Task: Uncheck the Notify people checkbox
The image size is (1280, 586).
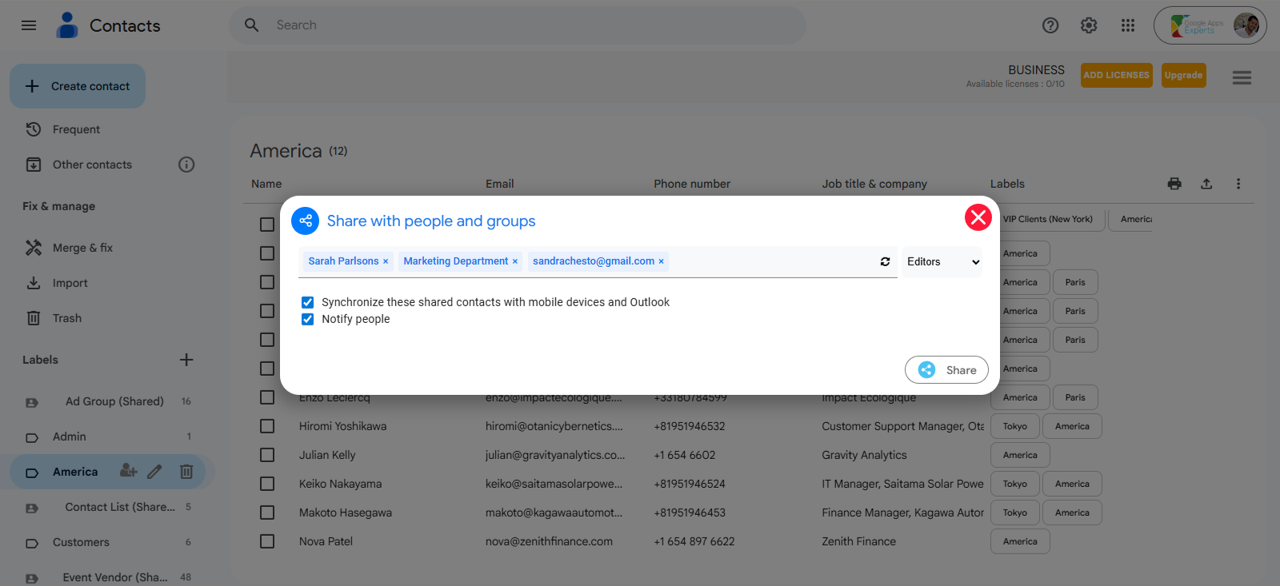Action: tap(308, 320)
